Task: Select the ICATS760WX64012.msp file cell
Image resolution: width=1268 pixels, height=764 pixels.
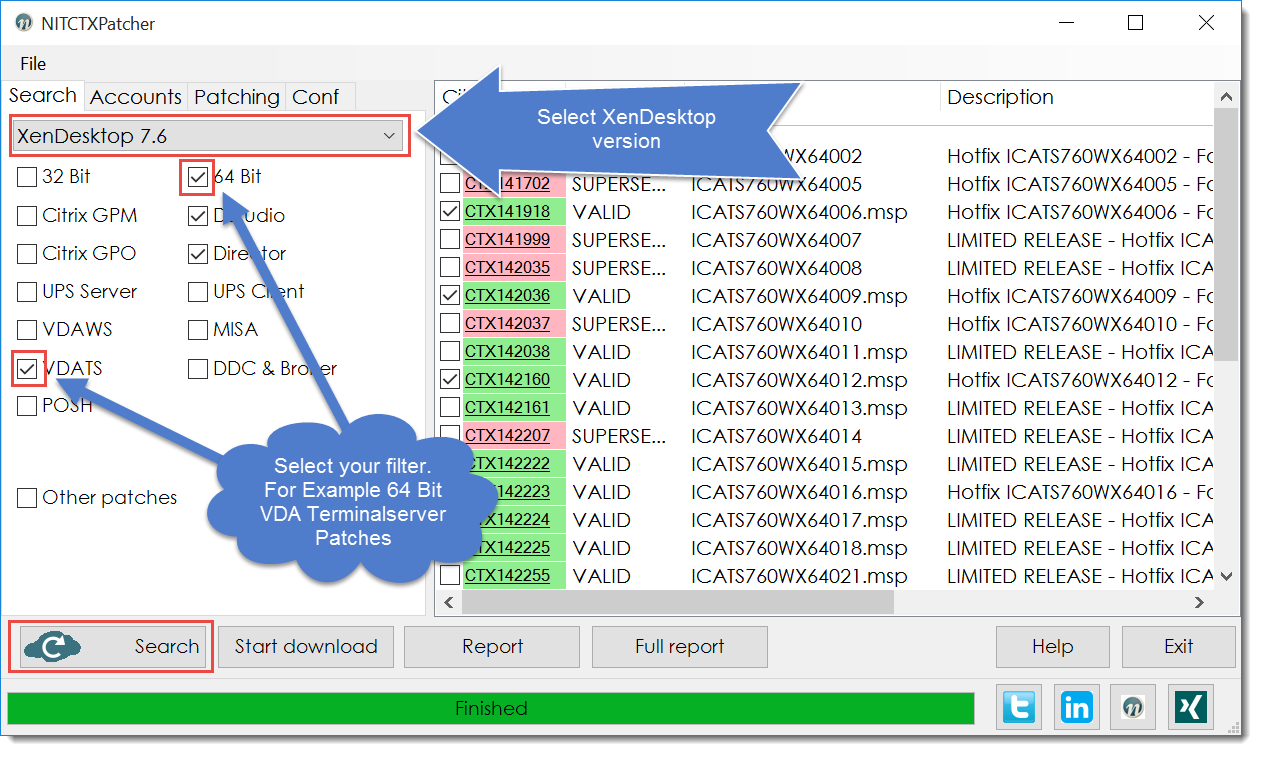Action: pyautogui.click(x=799, y=380)
